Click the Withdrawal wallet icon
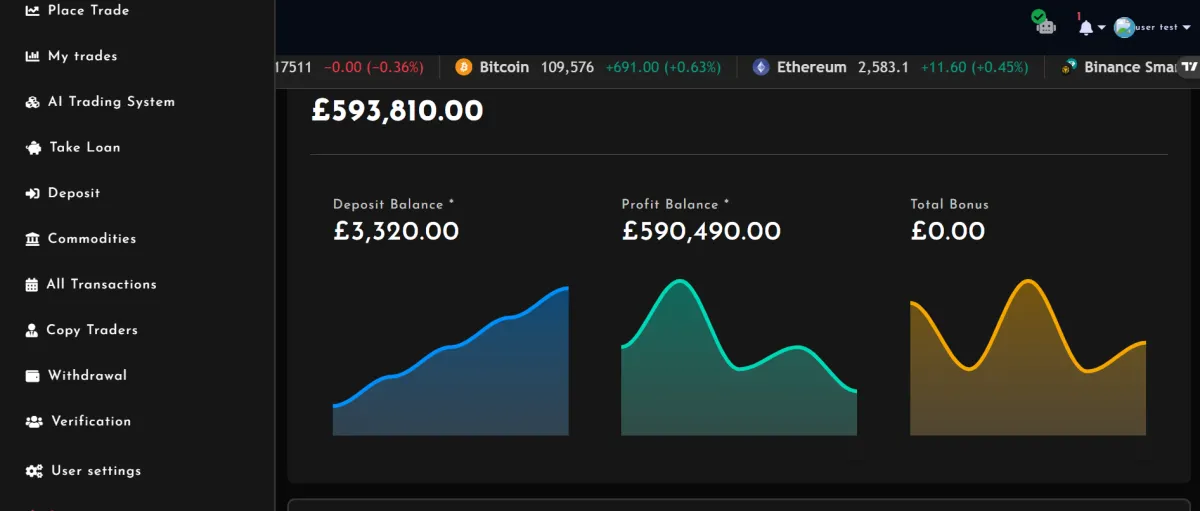The width and height of the screenshot is (1200, 511). 32,376
